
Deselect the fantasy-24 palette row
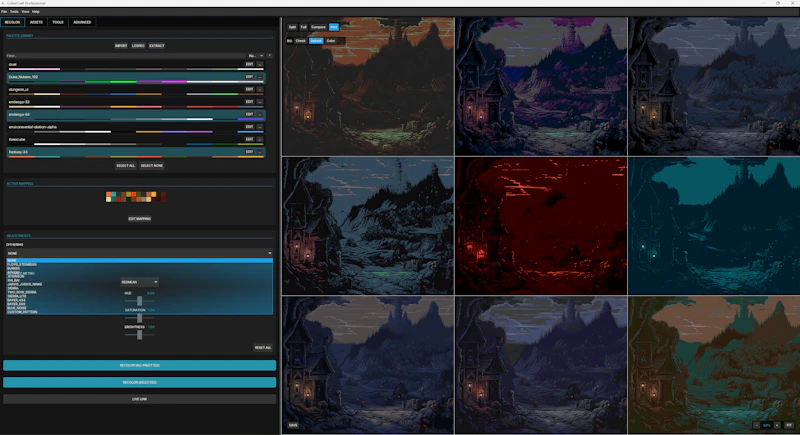[136, 153]
